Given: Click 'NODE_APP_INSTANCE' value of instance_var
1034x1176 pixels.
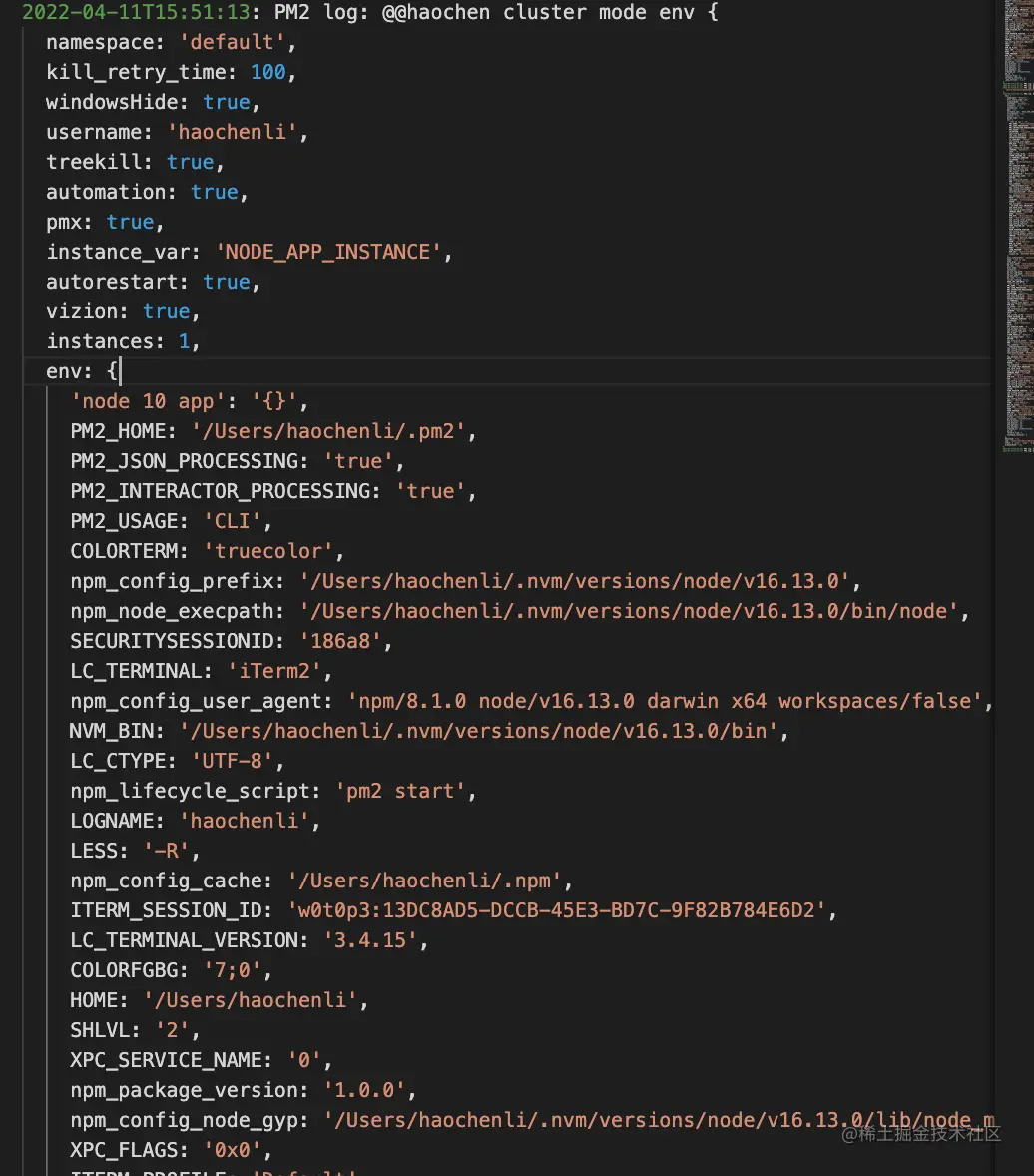Looking at the screenshot, I should (x=327, y=252).
